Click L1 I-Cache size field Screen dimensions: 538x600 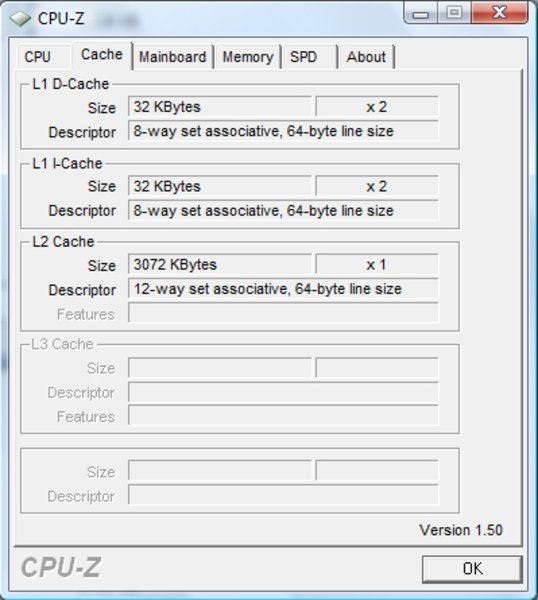pos(220,186)
